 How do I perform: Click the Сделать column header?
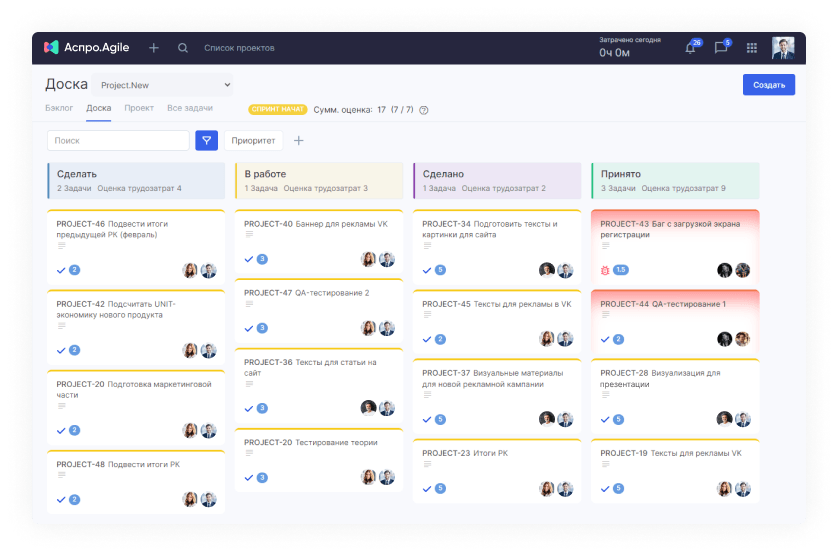tap(136, 181)
